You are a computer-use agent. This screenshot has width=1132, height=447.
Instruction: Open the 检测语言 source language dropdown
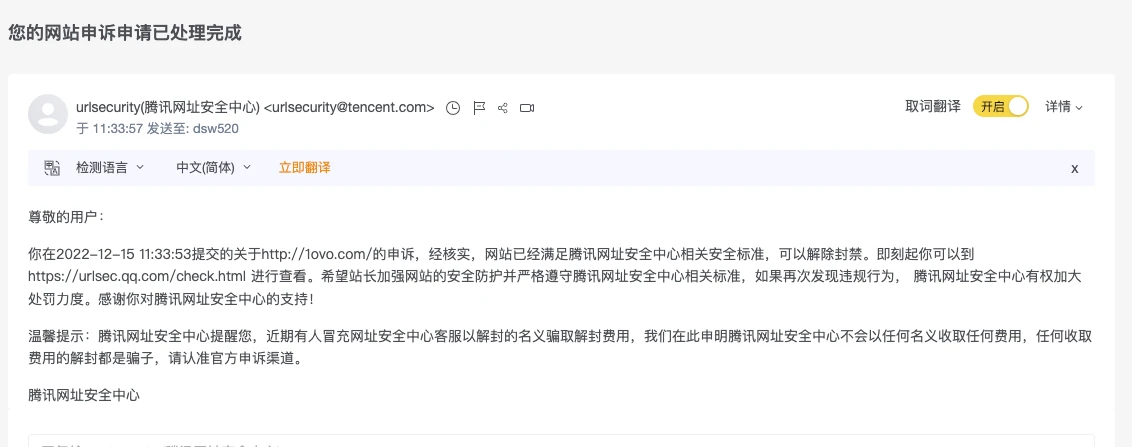pos(109,168)
